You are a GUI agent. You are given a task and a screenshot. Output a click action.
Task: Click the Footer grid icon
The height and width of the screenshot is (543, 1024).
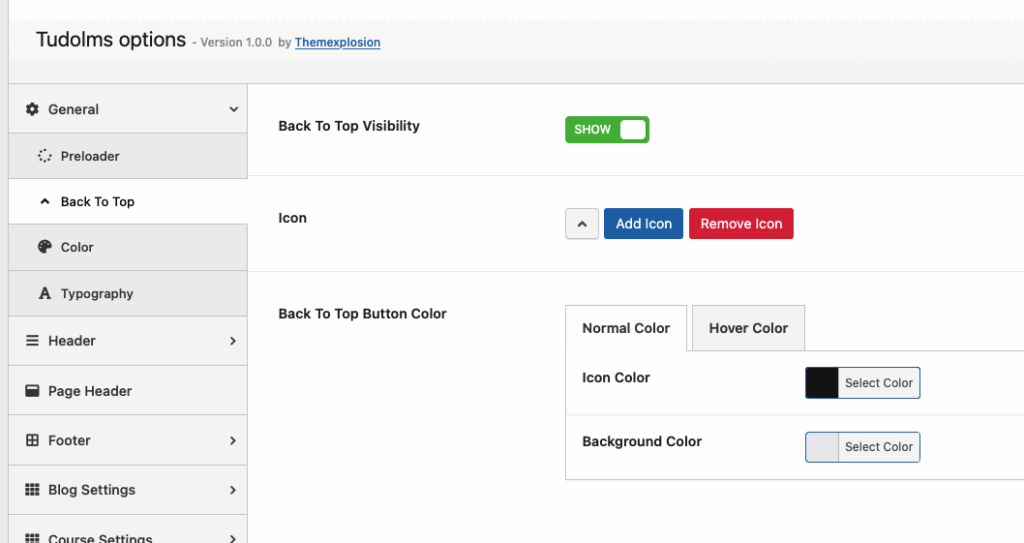pos(32,440)
